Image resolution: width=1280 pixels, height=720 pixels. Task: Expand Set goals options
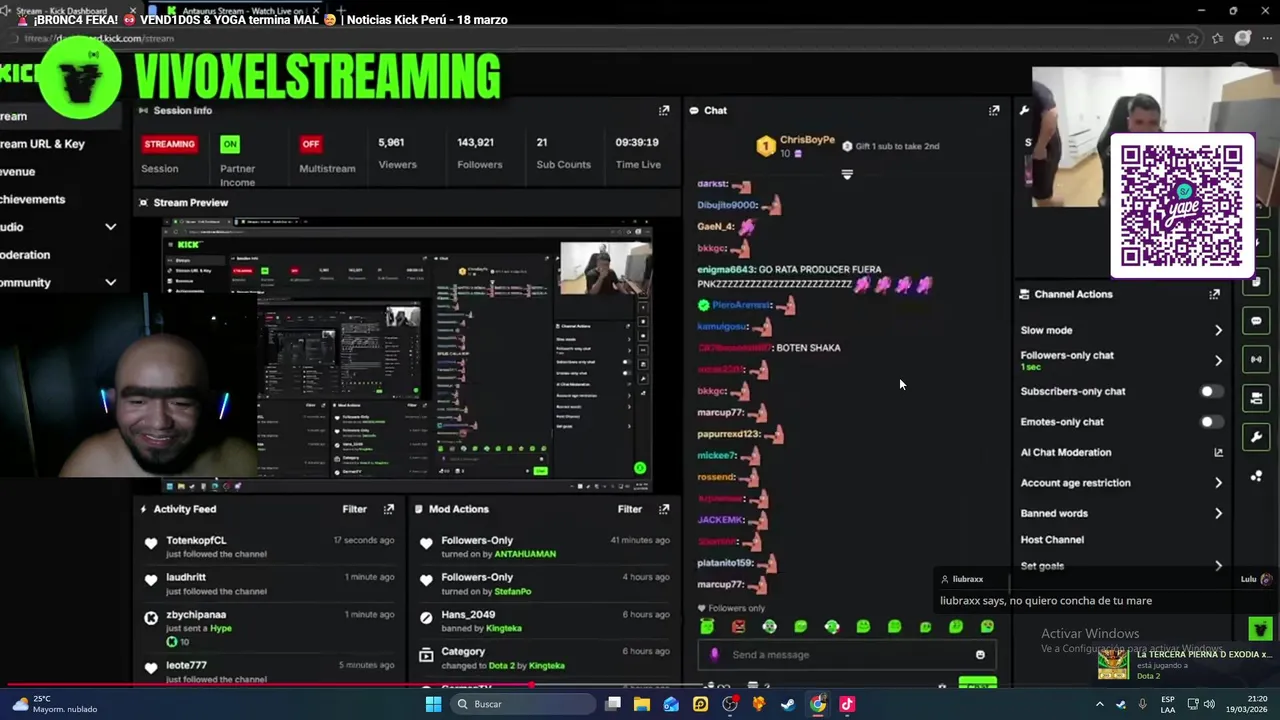click(x=1218, y=566)
